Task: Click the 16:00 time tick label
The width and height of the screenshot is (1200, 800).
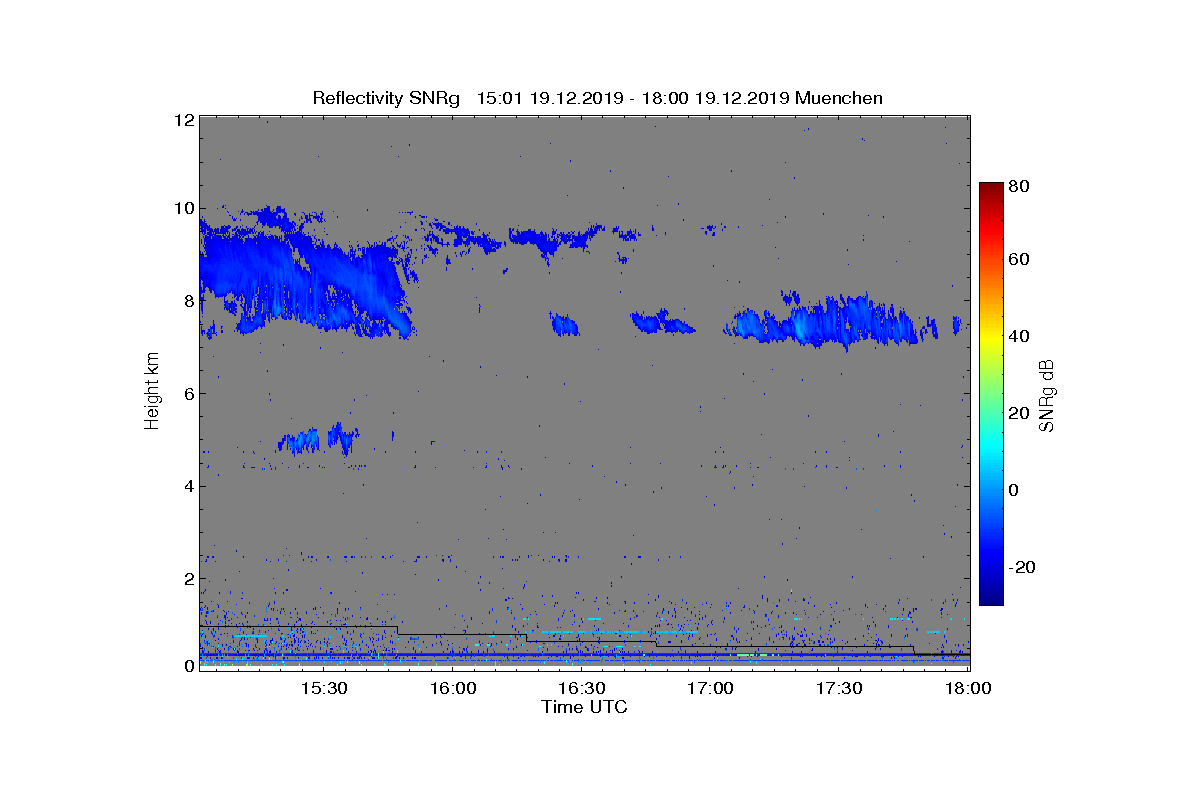Action: pos(453,689)
